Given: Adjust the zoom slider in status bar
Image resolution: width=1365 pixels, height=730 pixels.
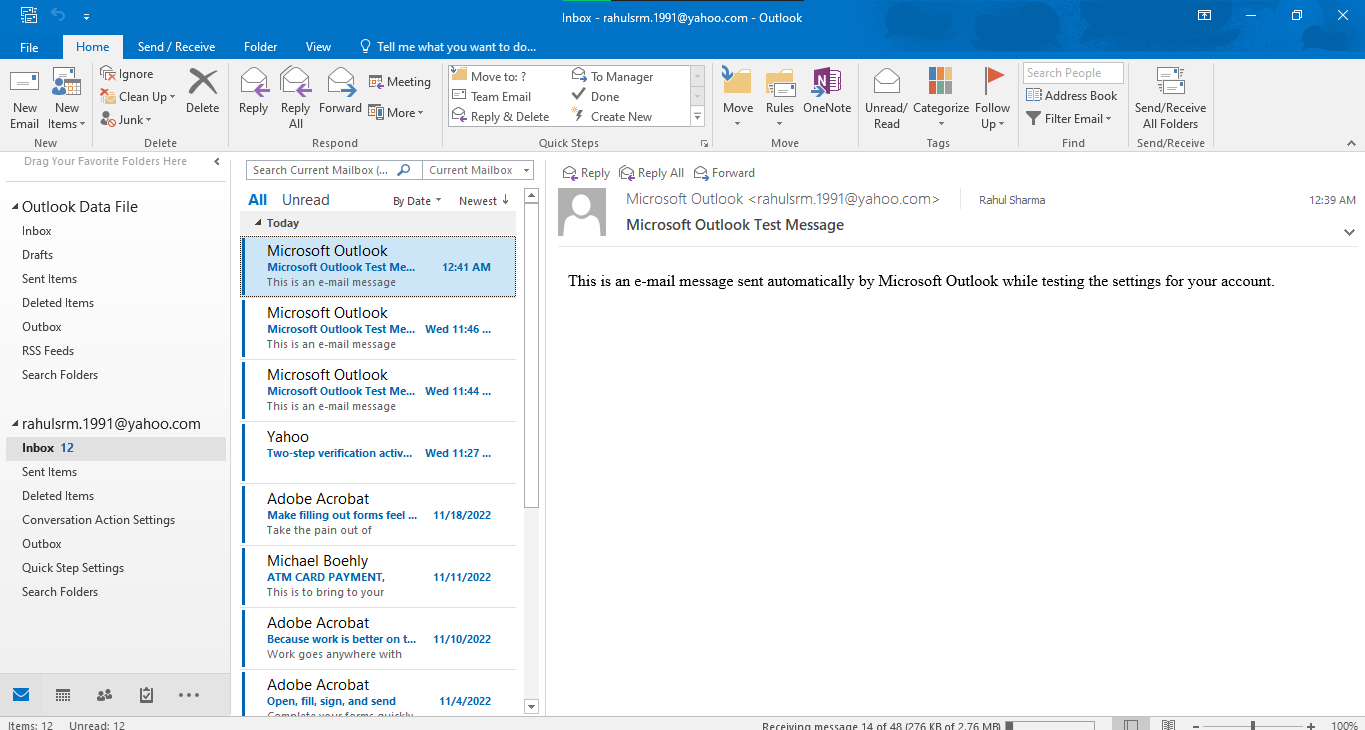Looking at the screenshot, I should click(x=1253, y=725).
